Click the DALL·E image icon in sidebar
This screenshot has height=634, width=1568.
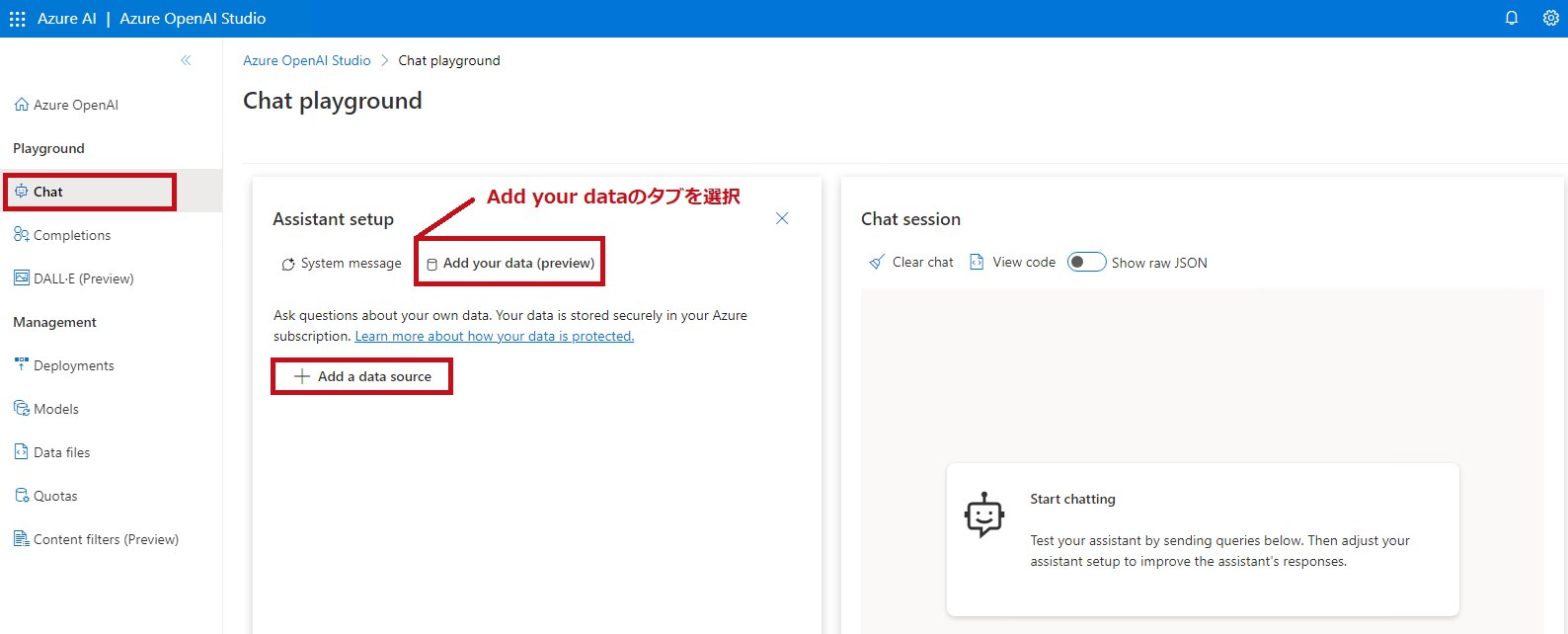point(22,278)
